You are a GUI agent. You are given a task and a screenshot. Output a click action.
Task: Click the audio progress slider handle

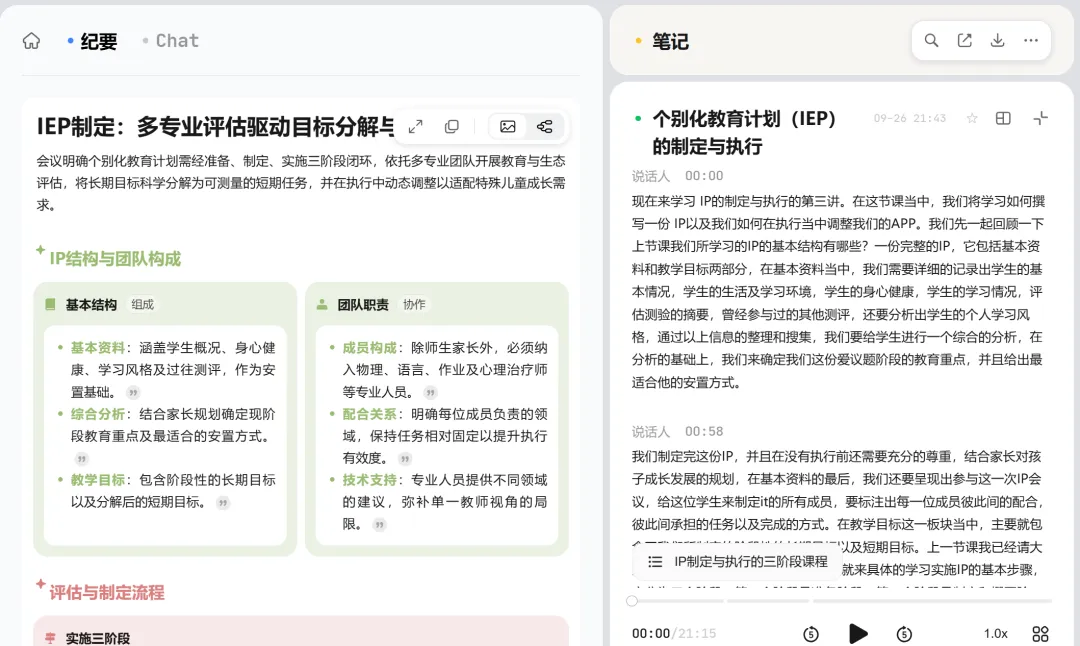(632, 601)
